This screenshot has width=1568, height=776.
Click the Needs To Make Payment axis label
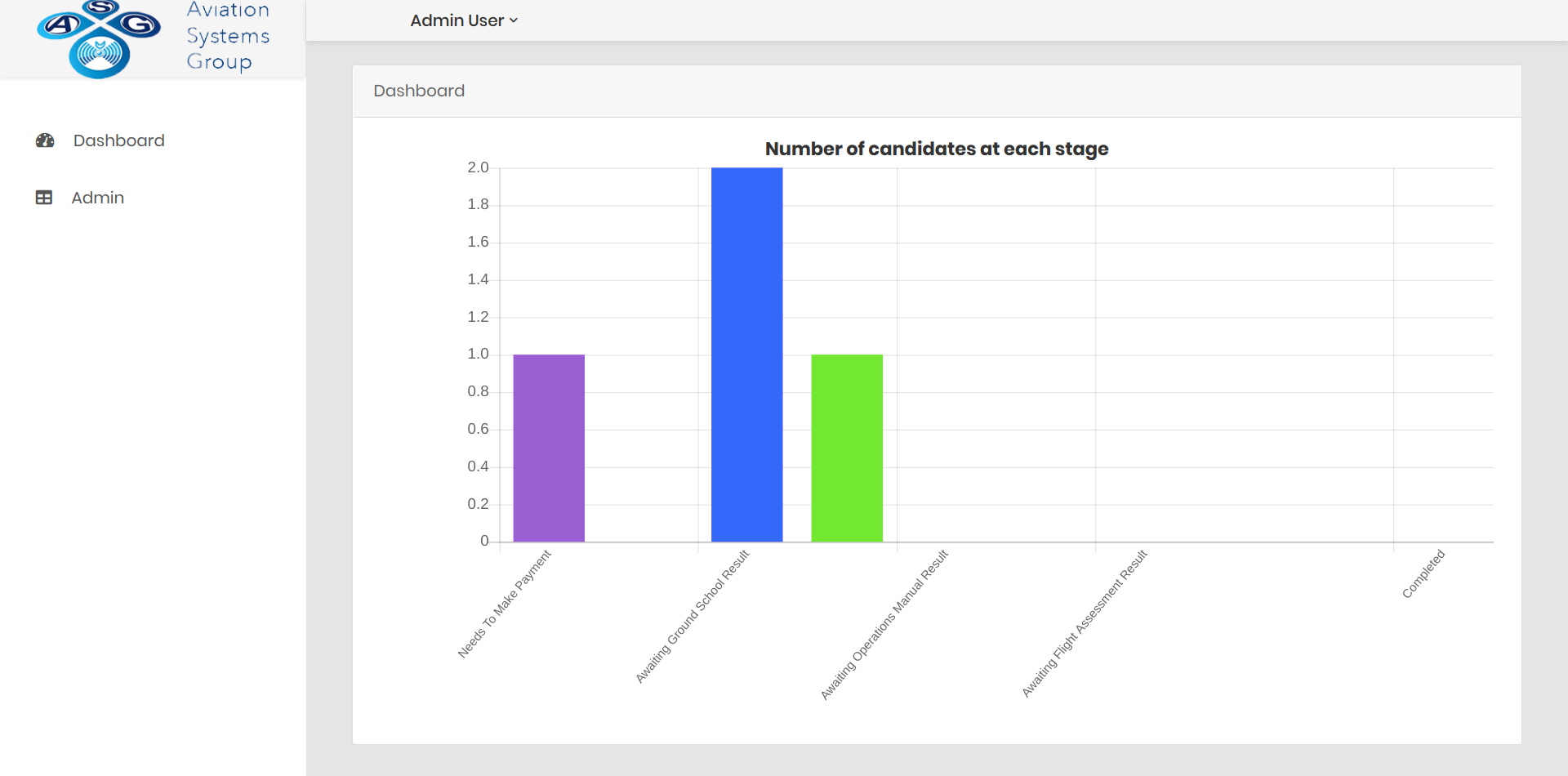pyautogui.click(x=504, y=604)
